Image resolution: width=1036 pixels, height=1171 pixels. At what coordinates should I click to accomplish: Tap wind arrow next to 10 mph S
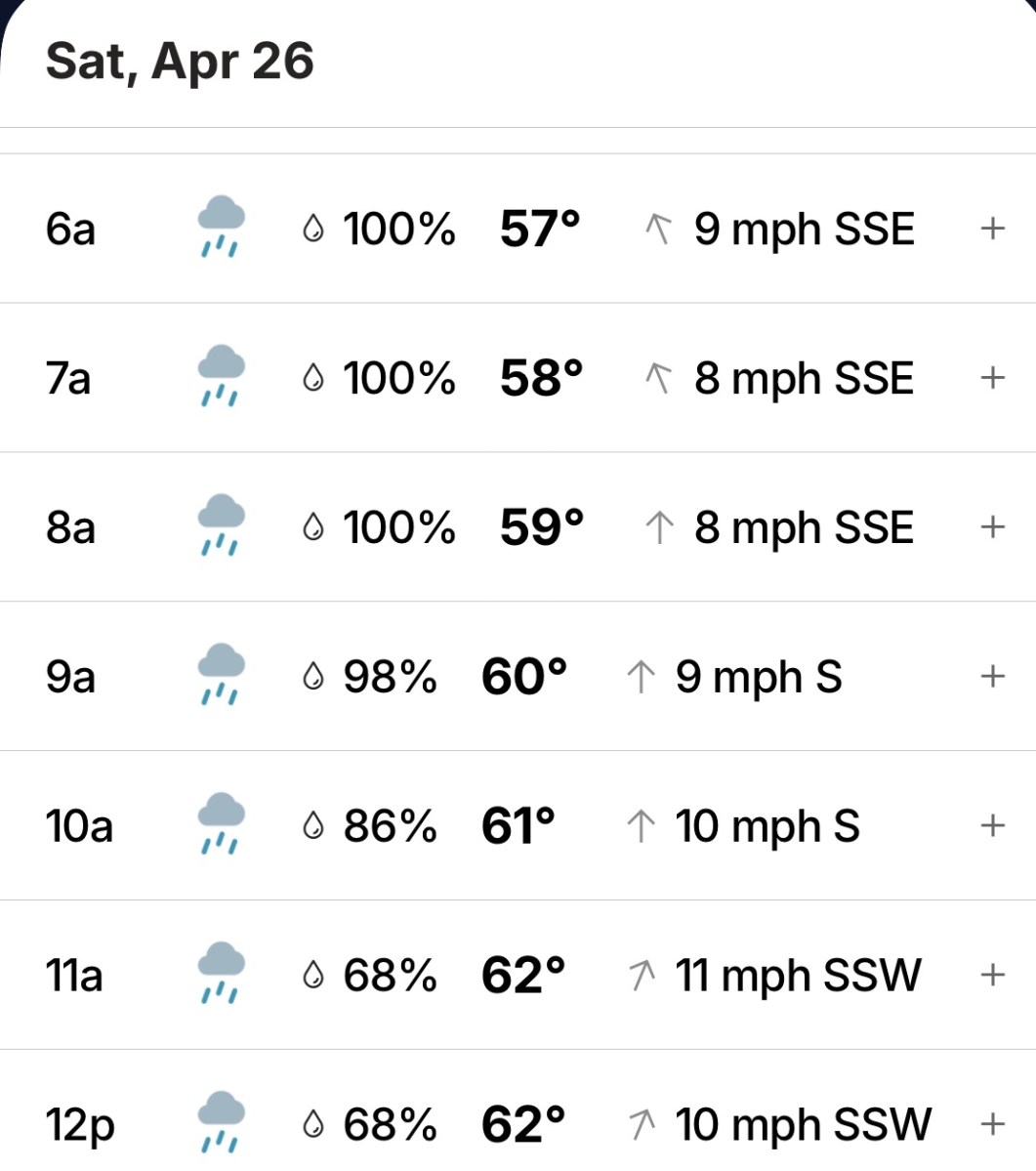(641, 826)
